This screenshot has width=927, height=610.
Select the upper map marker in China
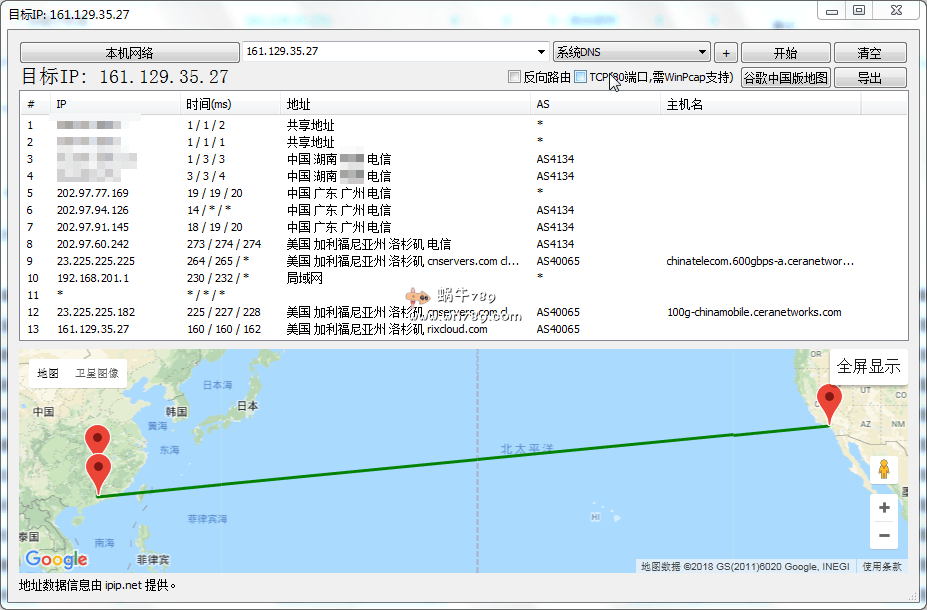point(97,440)
